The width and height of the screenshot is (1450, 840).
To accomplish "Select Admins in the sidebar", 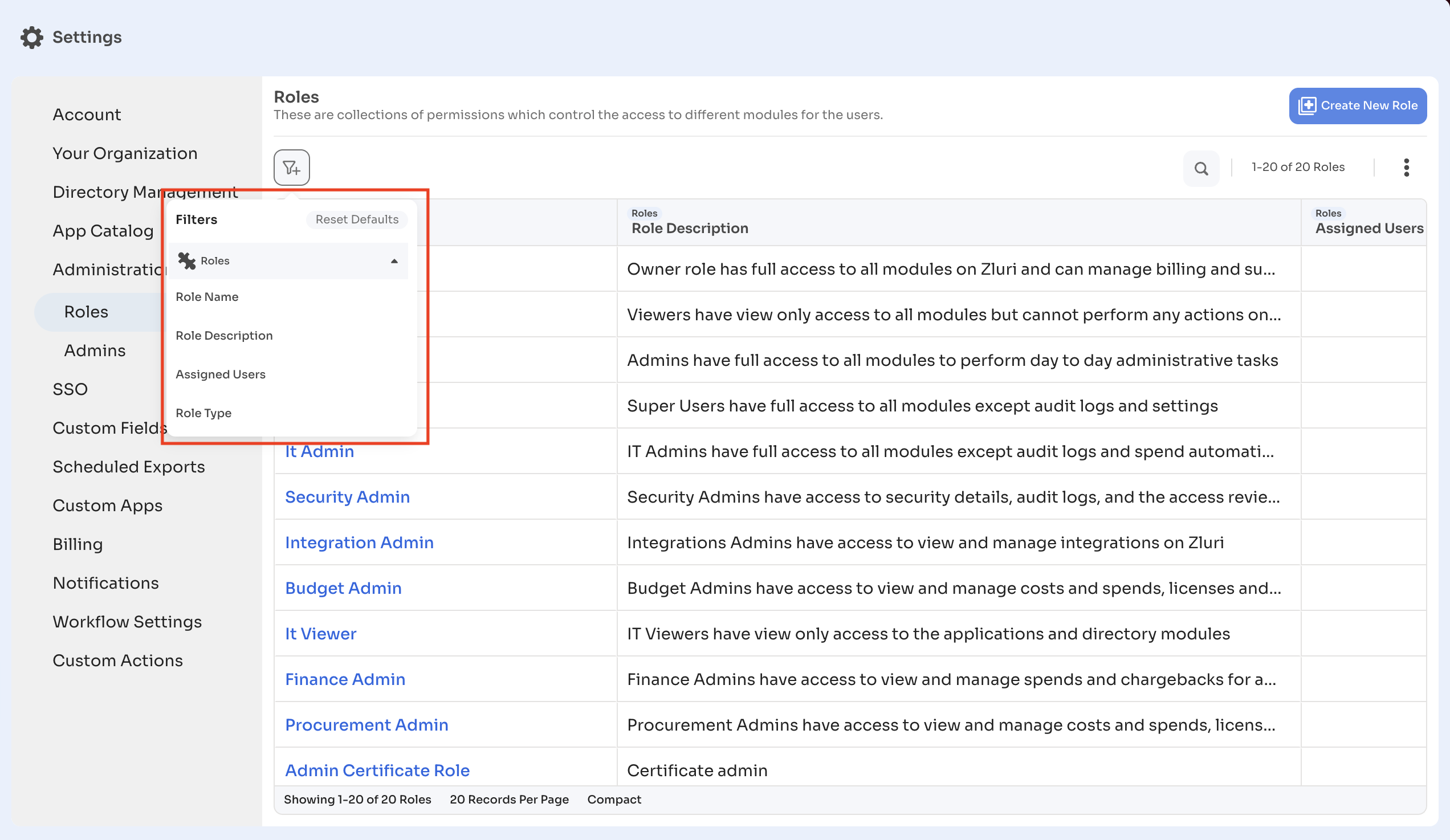I will tap(95, 350).
